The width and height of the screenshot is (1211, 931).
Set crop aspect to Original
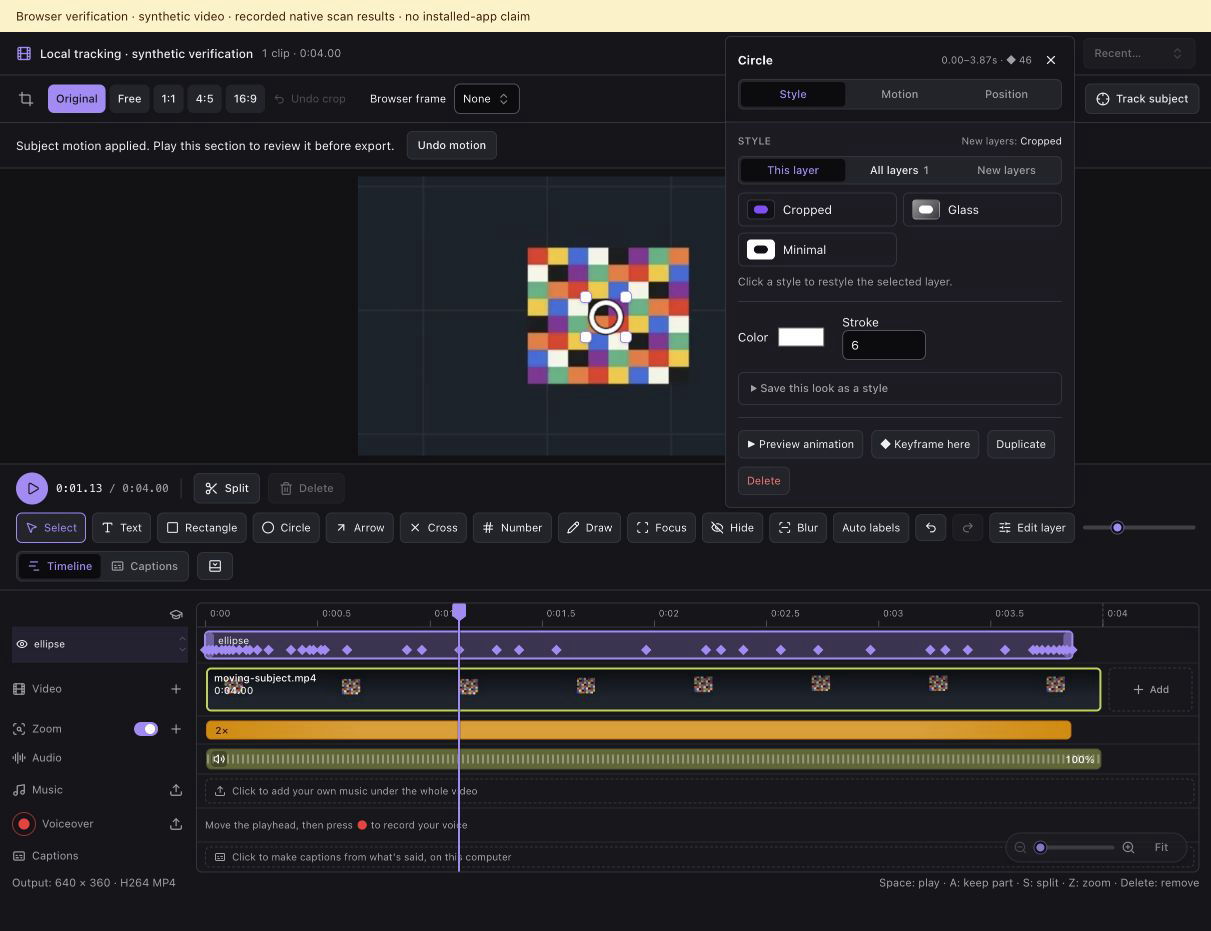(77, 99)
